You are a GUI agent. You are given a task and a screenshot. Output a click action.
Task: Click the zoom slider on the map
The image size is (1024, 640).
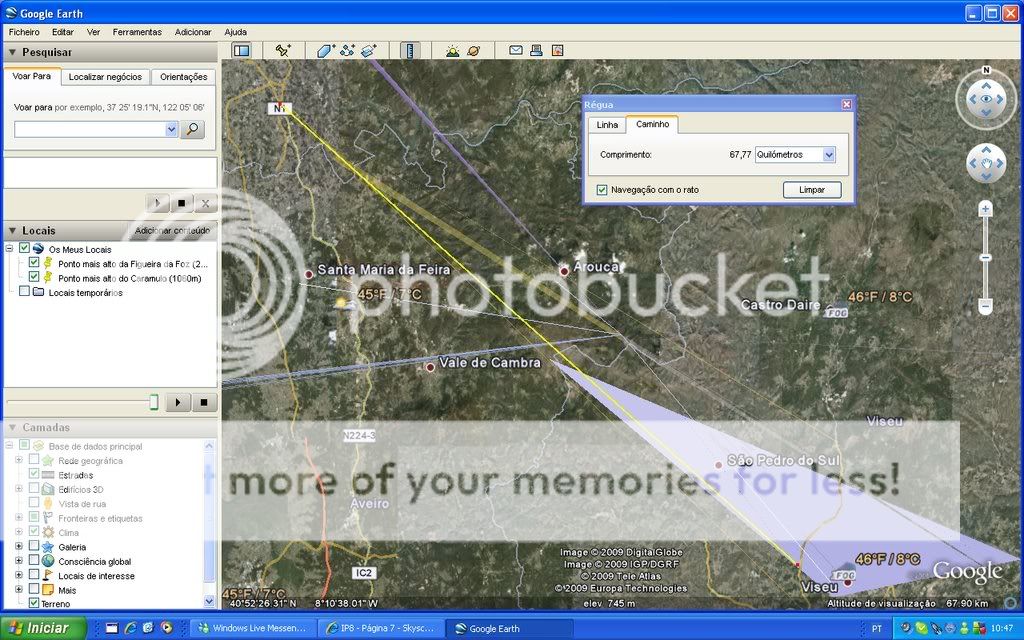click(985, 258)
